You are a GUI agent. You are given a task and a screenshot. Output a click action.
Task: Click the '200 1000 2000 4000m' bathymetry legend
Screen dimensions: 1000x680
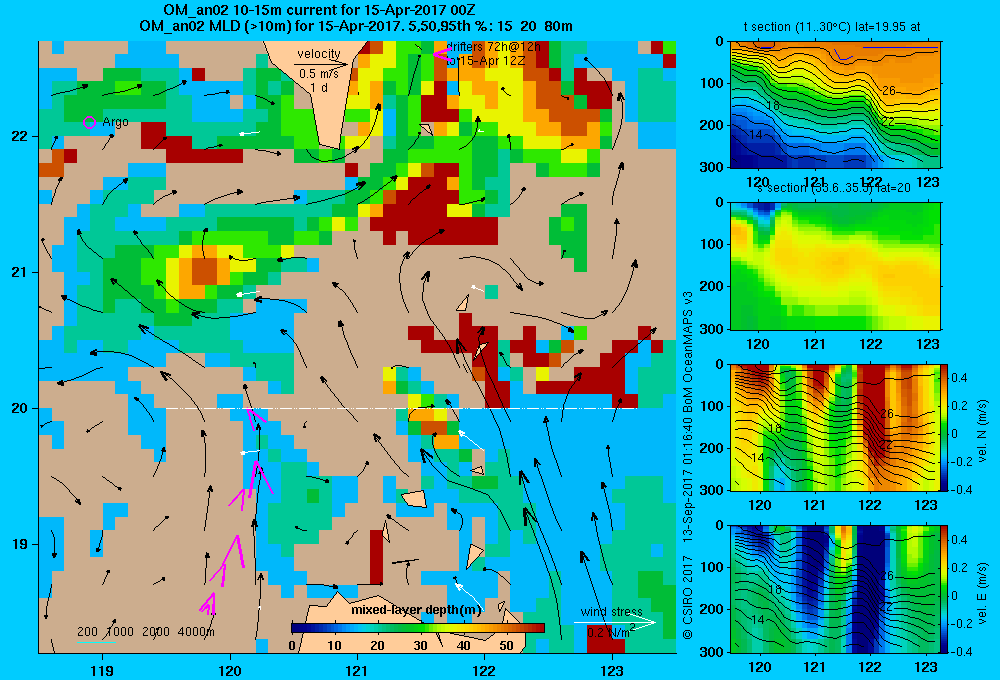145,632
